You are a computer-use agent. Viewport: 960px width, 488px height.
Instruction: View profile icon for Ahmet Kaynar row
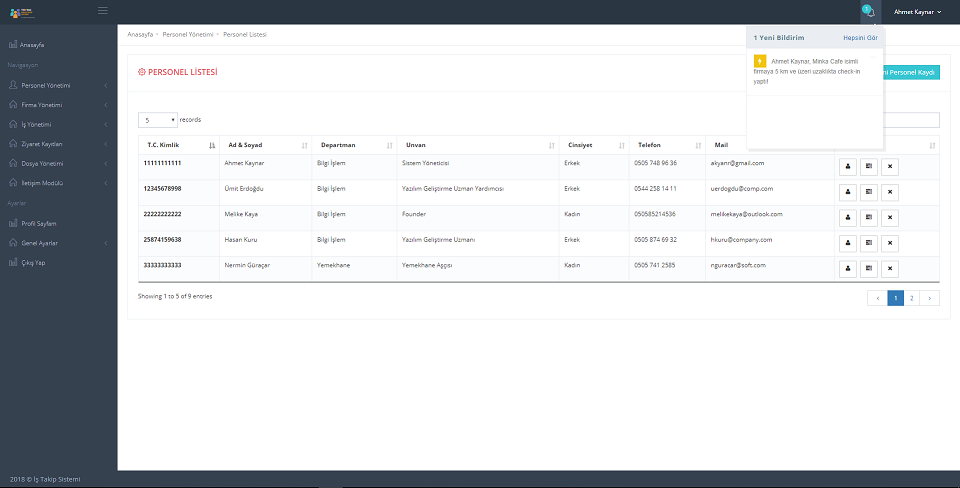click(x=847, y=167)
